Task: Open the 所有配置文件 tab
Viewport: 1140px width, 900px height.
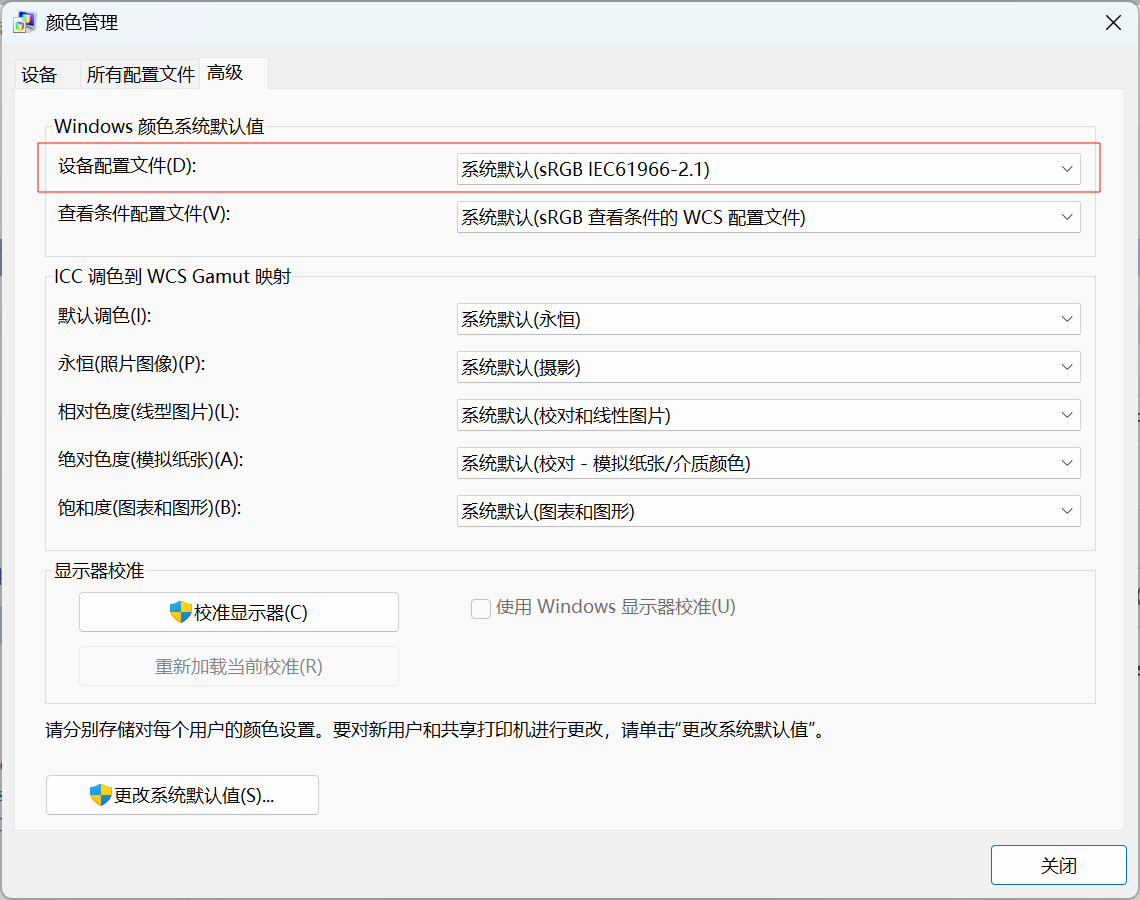Action: (140, 74)
